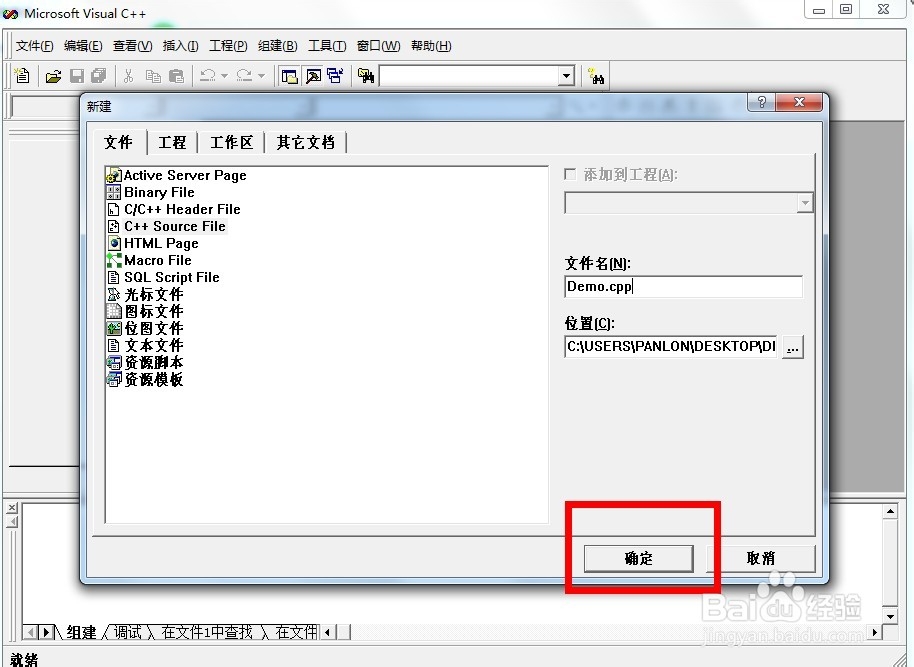Viewport: 914px width, 667px height.
Task: Open the Redo history dropdown arrow
Action: click(x=261, y=76)
